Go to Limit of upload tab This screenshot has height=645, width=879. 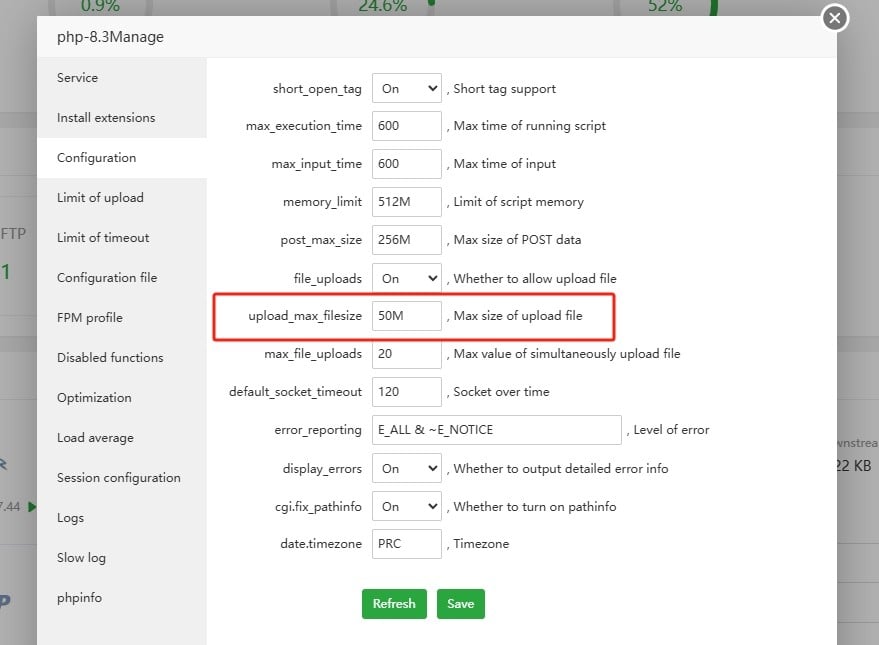[x=100, y=198]
